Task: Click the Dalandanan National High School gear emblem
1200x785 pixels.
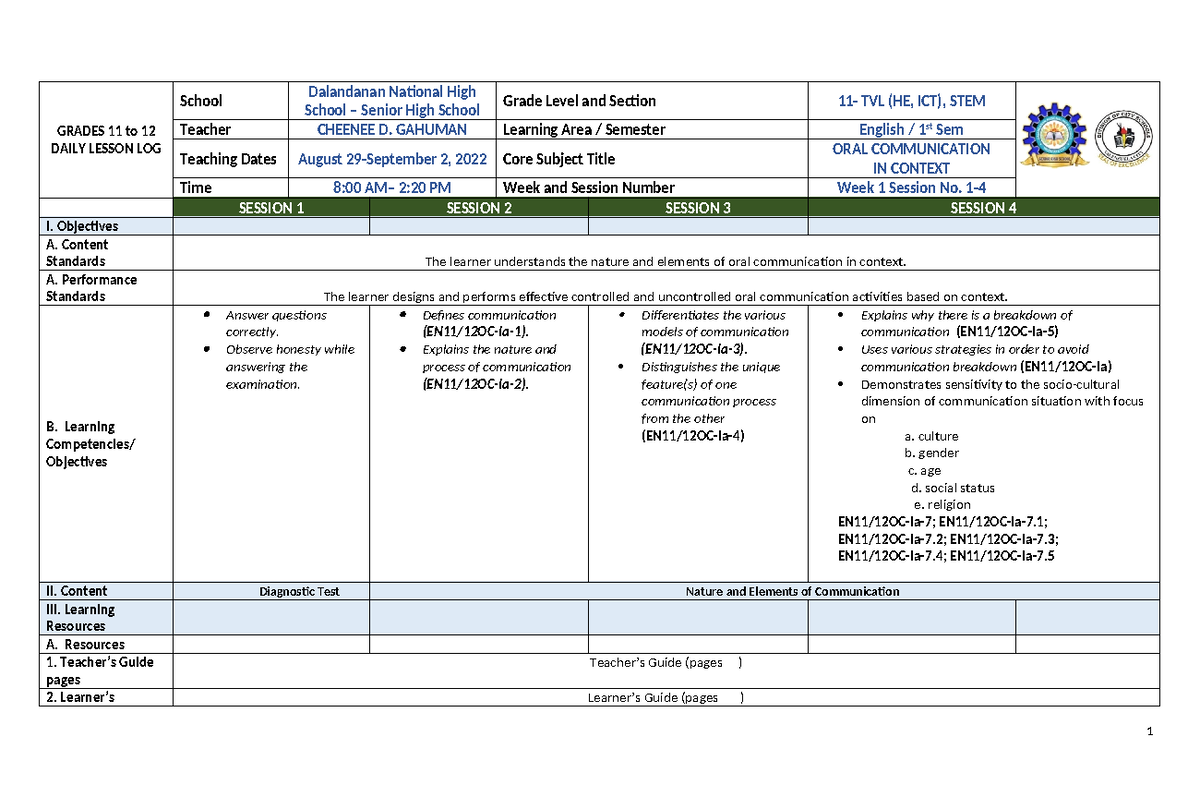Action: click(x=1055, y=134)
